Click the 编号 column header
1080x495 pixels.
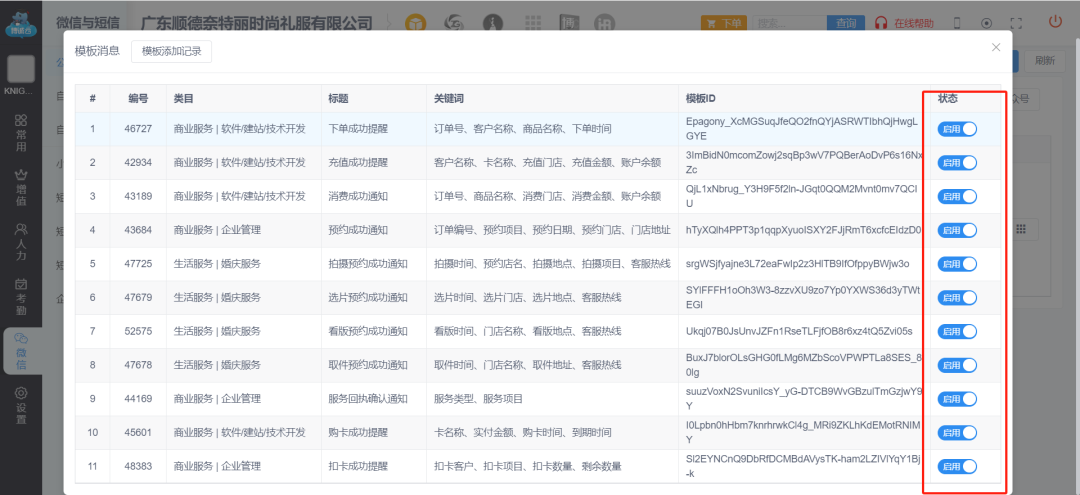pos(138,98)
